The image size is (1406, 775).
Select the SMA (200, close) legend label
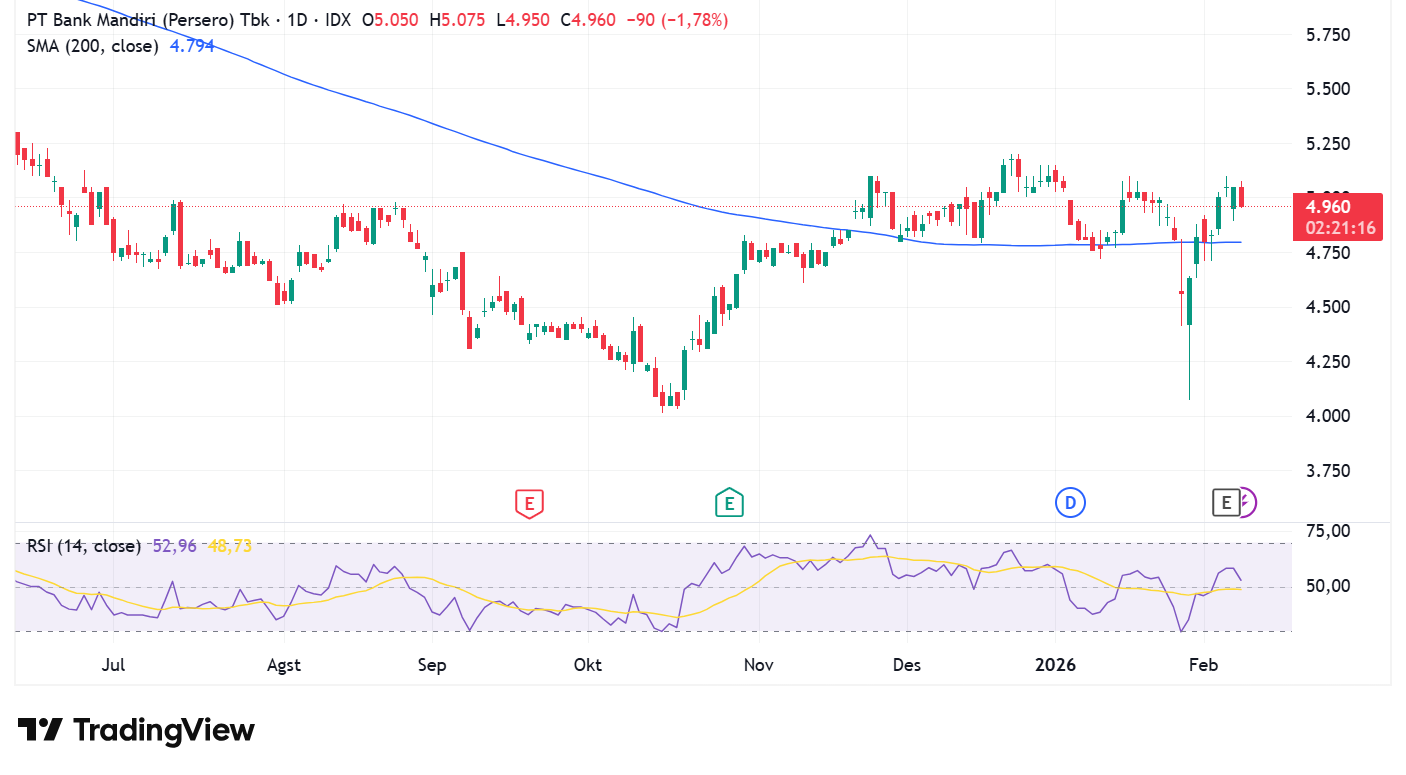[x=92, y=46]
